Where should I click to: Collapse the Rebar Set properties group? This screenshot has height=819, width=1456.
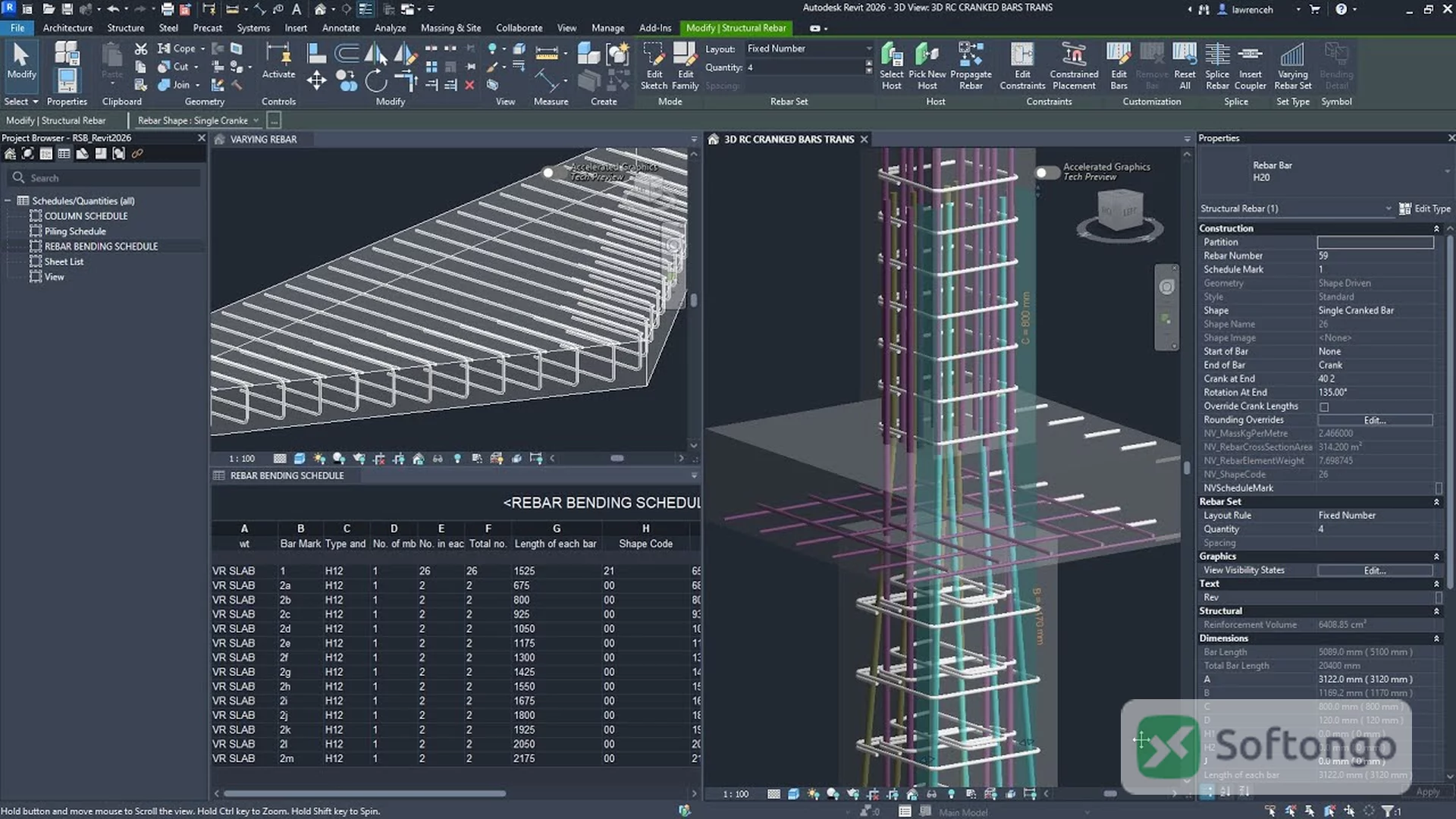1436,502
